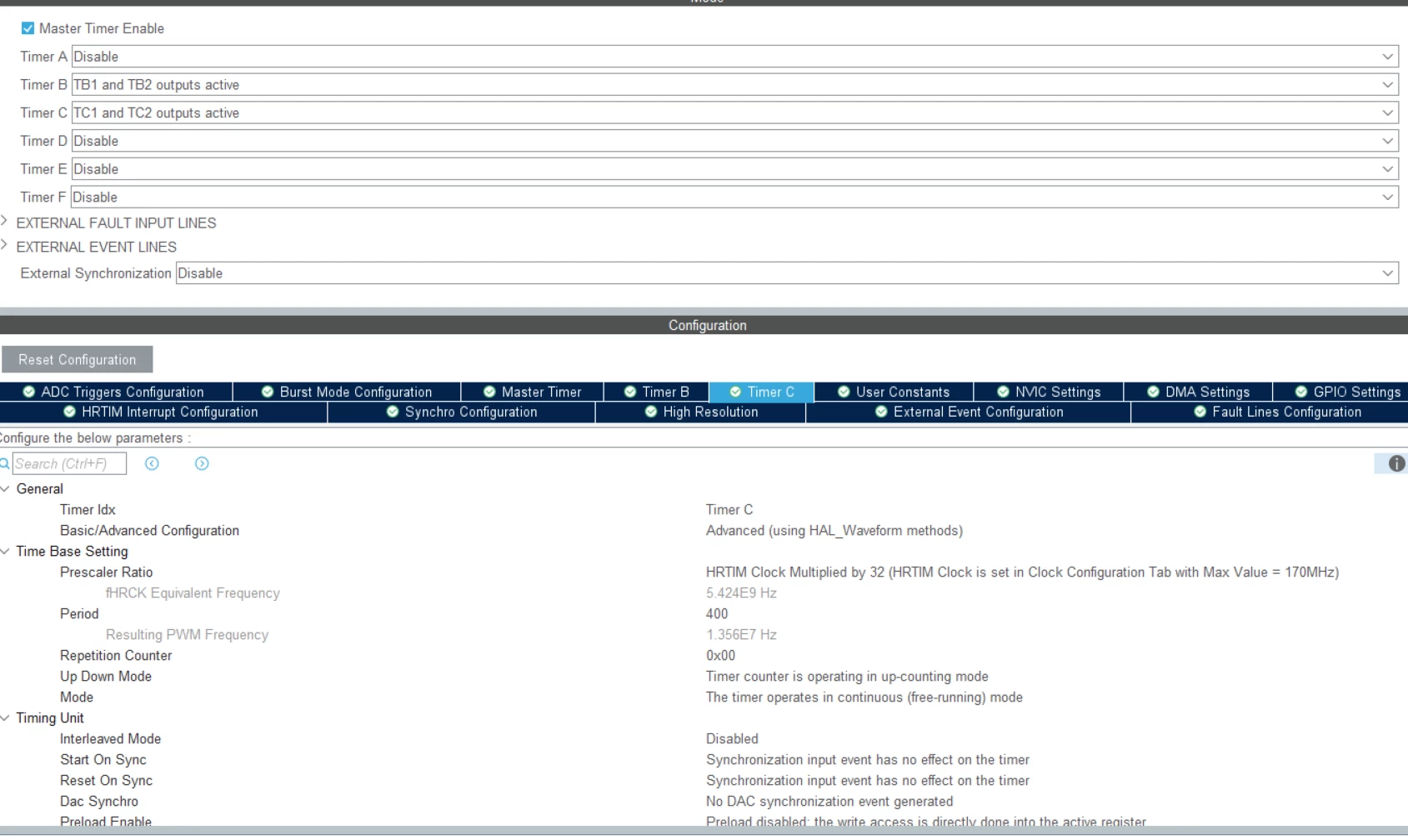Expand EXTERNAL EVENT LINES section

5,246
